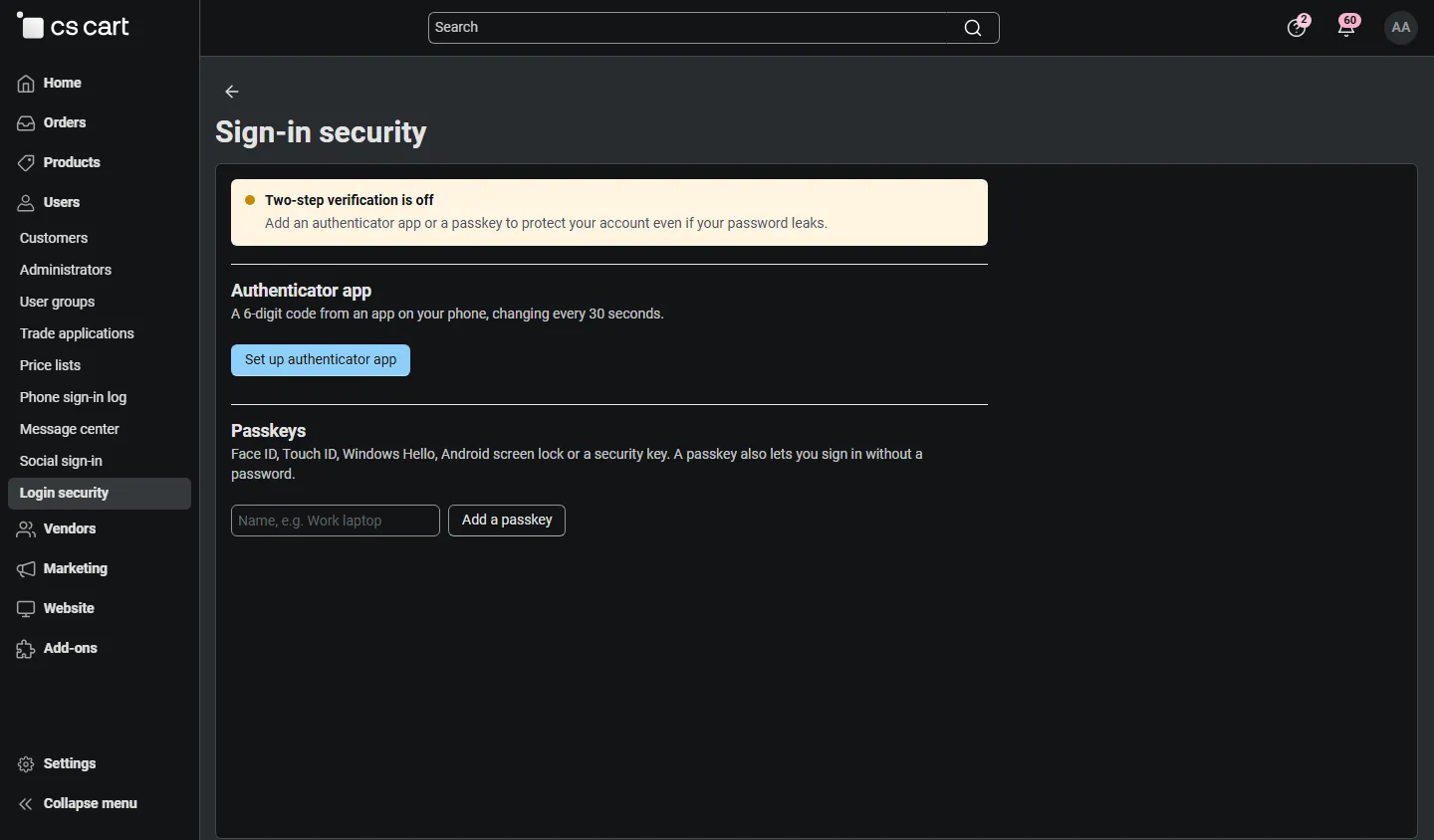
Task: Click the Settings menu label
Action: point(70,764)
